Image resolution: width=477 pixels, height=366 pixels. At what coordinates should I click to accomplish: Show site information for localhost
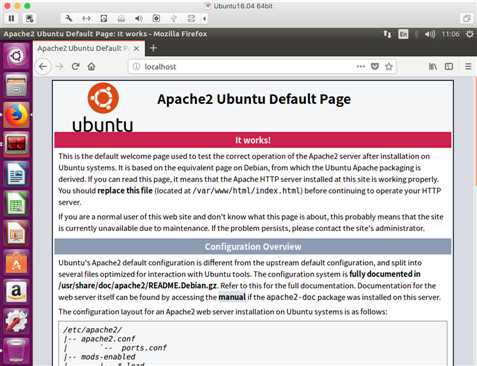[x=136, y=67]
